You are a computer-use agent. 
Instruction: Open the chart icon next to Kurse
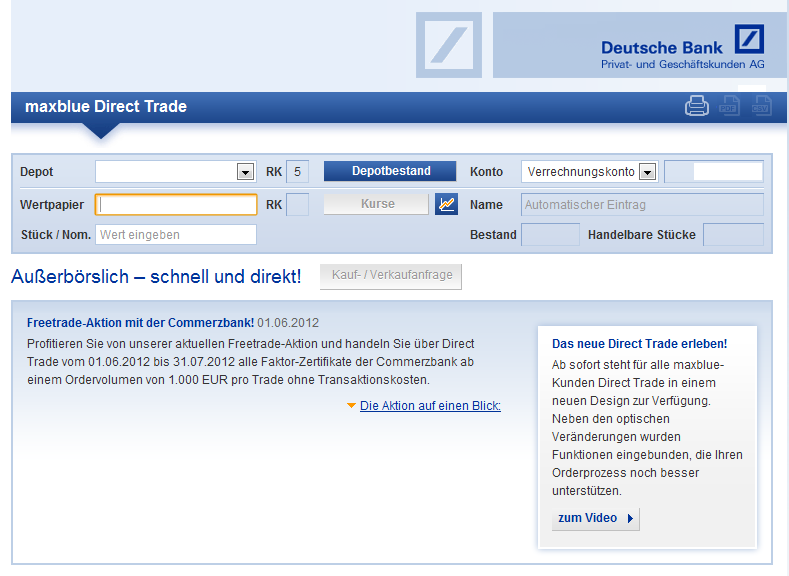click(x=446, y=204)
